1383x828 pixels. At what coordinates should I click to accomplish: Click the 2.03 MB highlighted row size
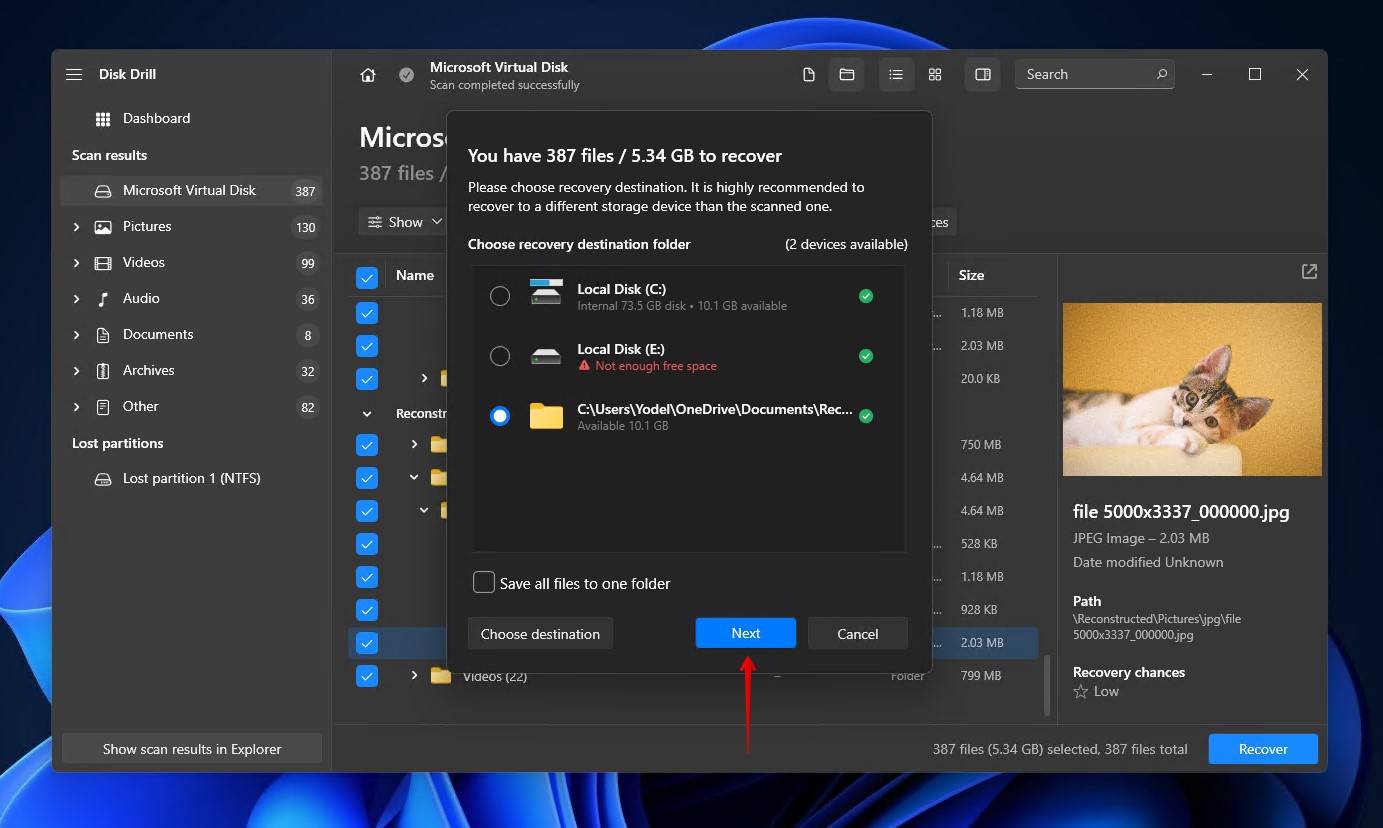(x=981, y=643)
